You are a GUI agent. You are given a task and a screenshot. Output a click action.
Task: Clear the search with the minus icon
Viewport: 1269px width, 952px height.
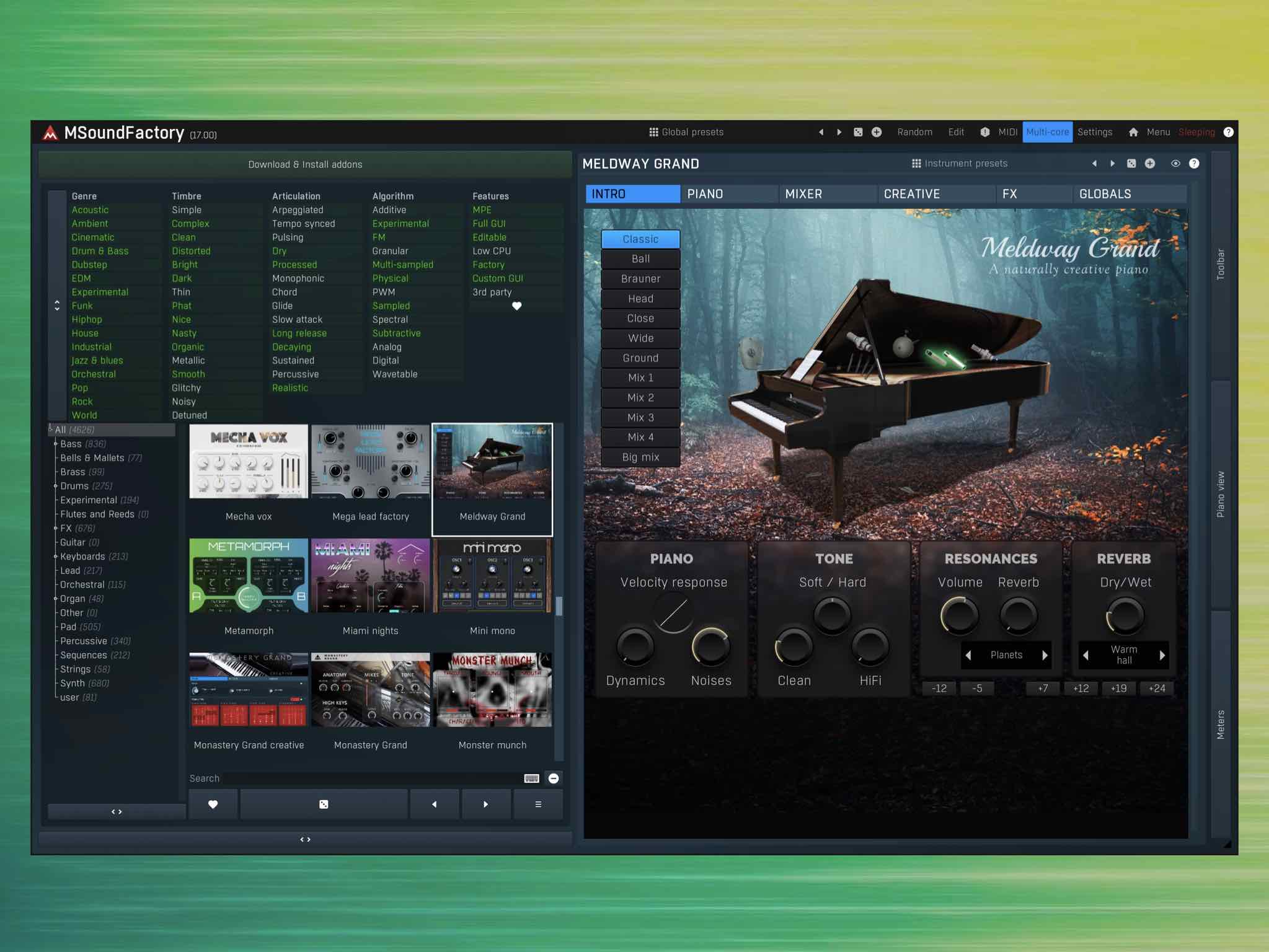click(x=554, y=778)
